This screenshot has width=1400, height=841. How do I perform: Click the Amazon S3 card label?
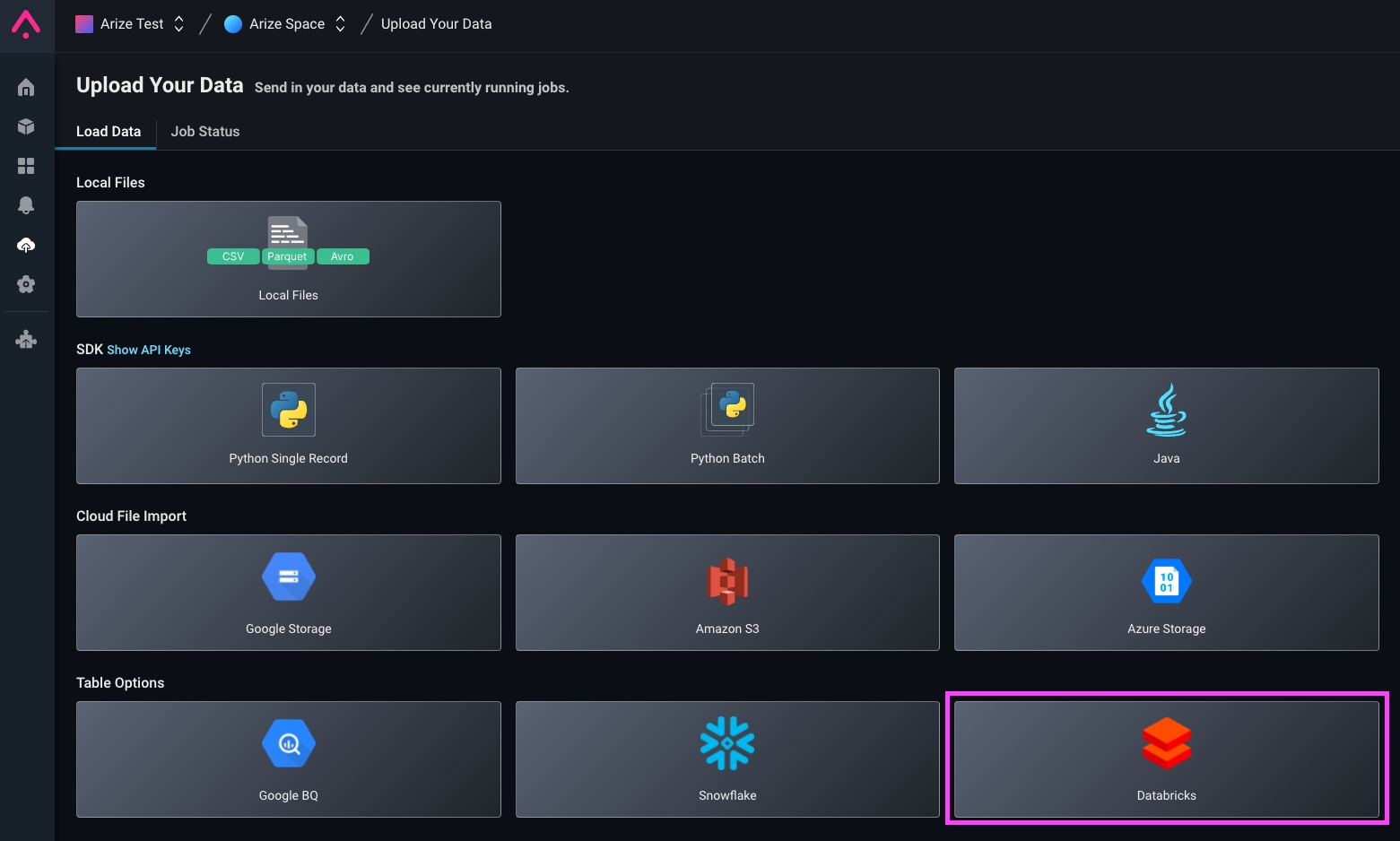(x=727, y=629)
